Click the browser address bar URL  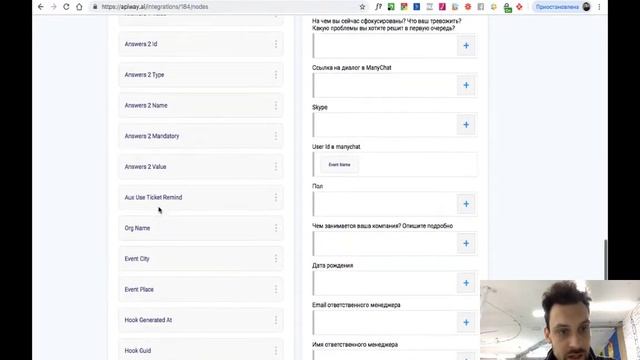155,7
